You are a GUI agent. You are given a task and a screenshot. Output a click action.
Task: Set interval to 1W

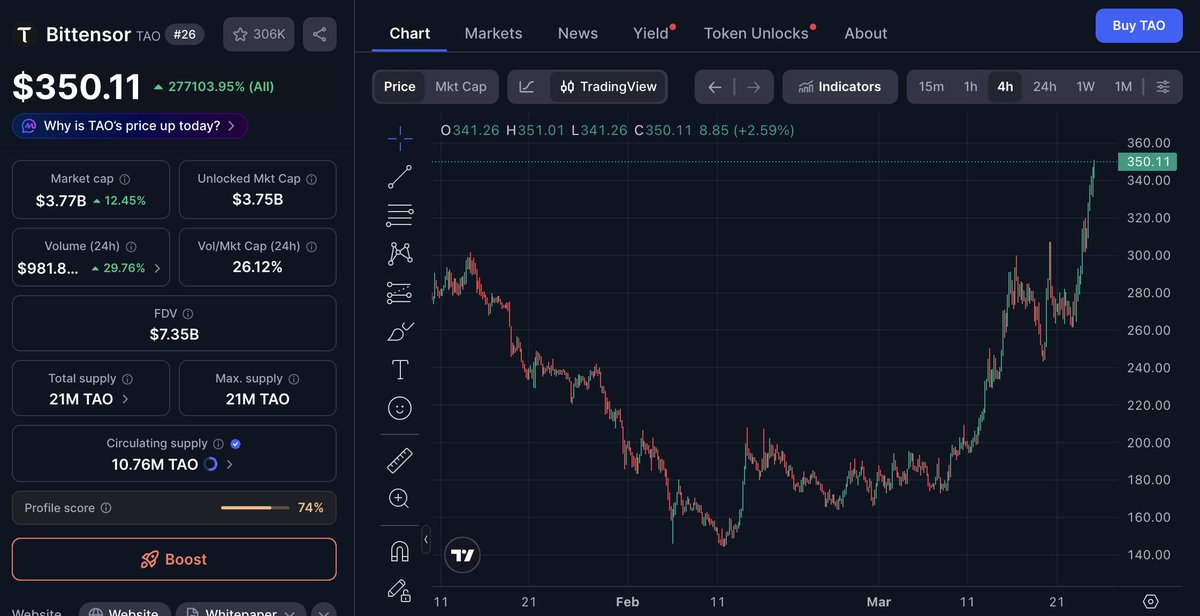[1086, 87]
